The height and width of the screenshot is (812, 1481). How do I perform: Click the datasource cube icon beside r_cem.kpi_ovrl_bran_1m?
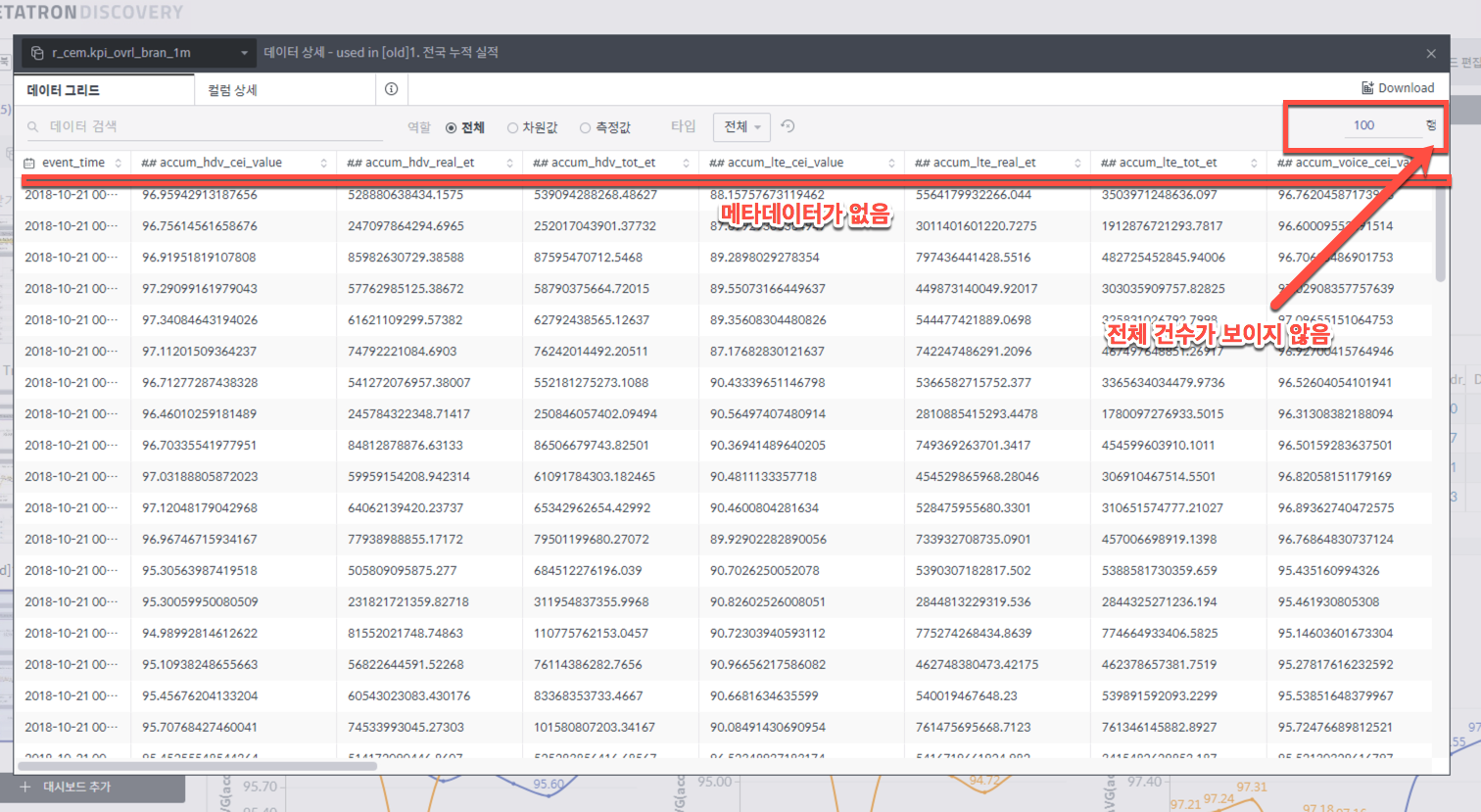point(37,52)
